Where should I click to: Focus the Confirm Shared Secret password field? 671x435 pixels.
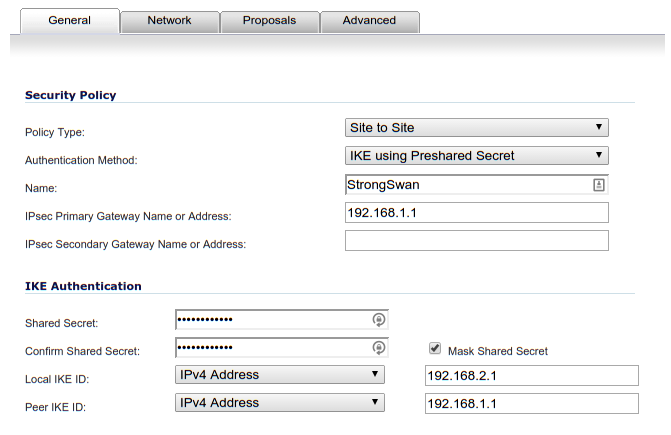pyautogui.click(x=270, y=348)
